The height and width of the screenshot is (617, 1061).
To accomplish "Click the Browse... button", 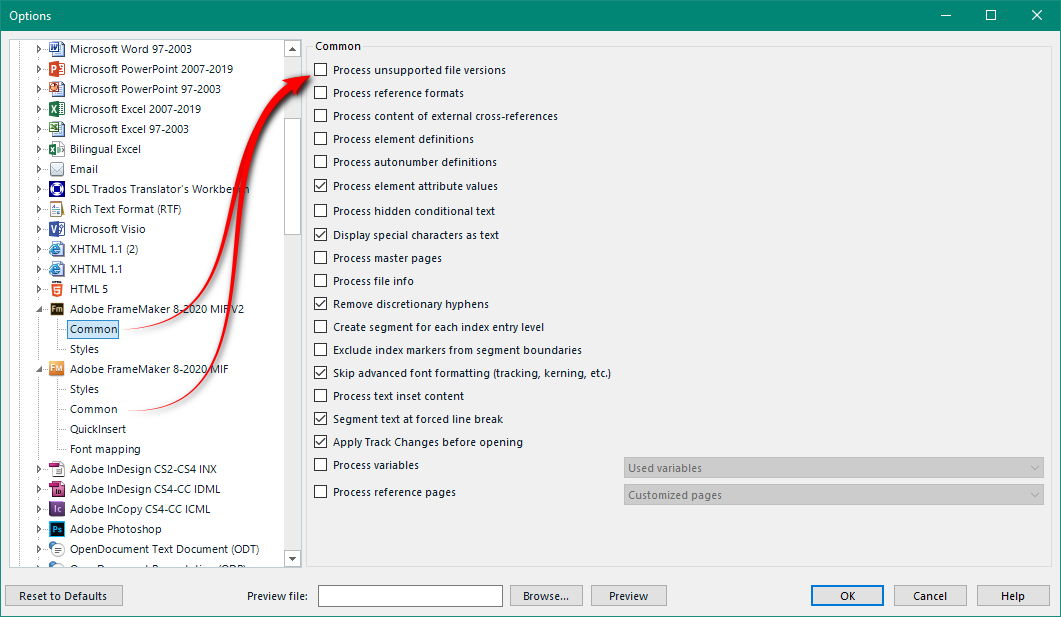I will pyautogui.click(x=546, y=596).
